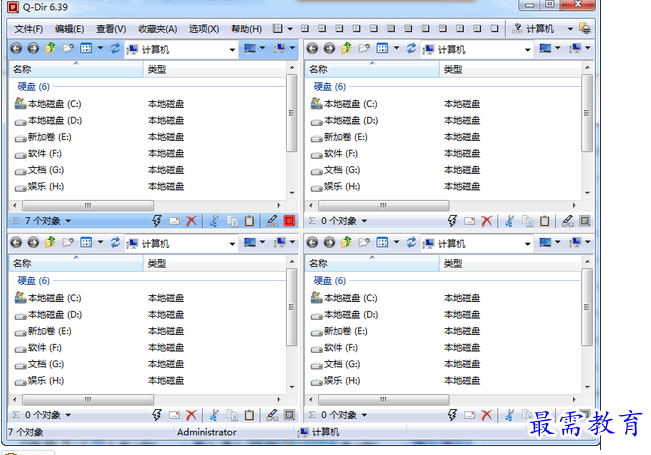Select 软件 (F:) in bottom-right pane
The image size is (651, 455).
click(x=334, y=348)
